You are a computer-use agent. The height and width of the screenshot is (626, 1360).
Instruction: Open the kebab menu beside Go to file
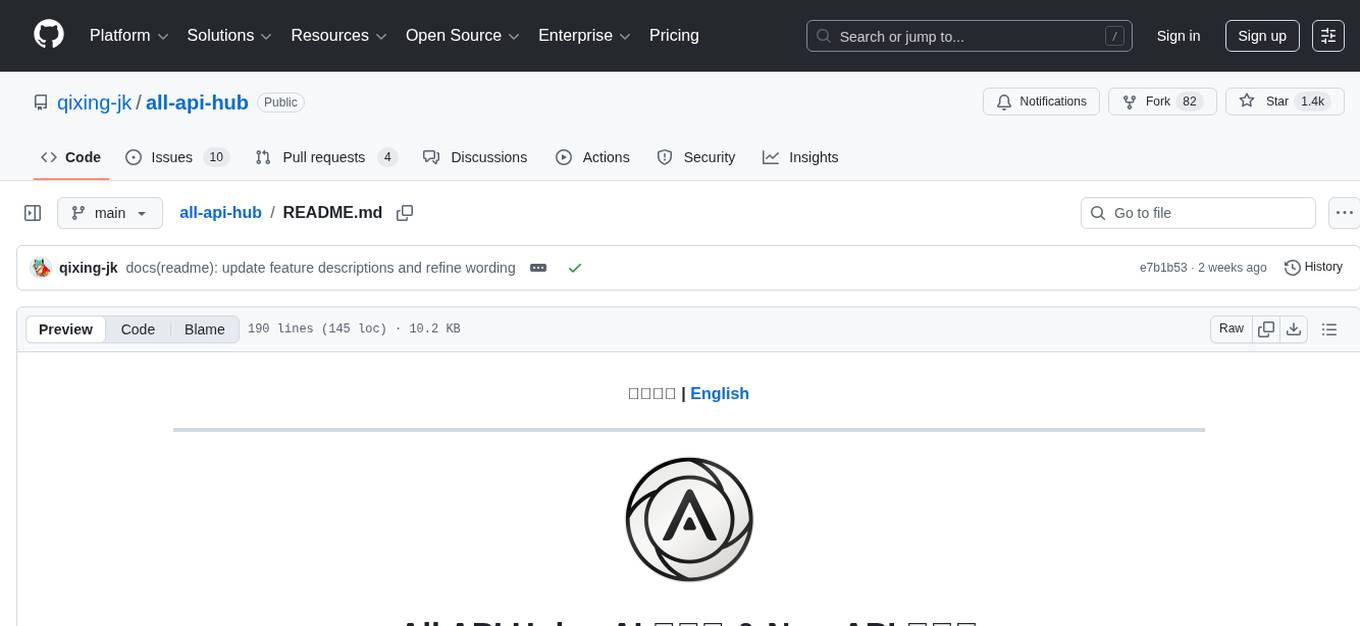pyautogui.click(x=1344, y=212)
